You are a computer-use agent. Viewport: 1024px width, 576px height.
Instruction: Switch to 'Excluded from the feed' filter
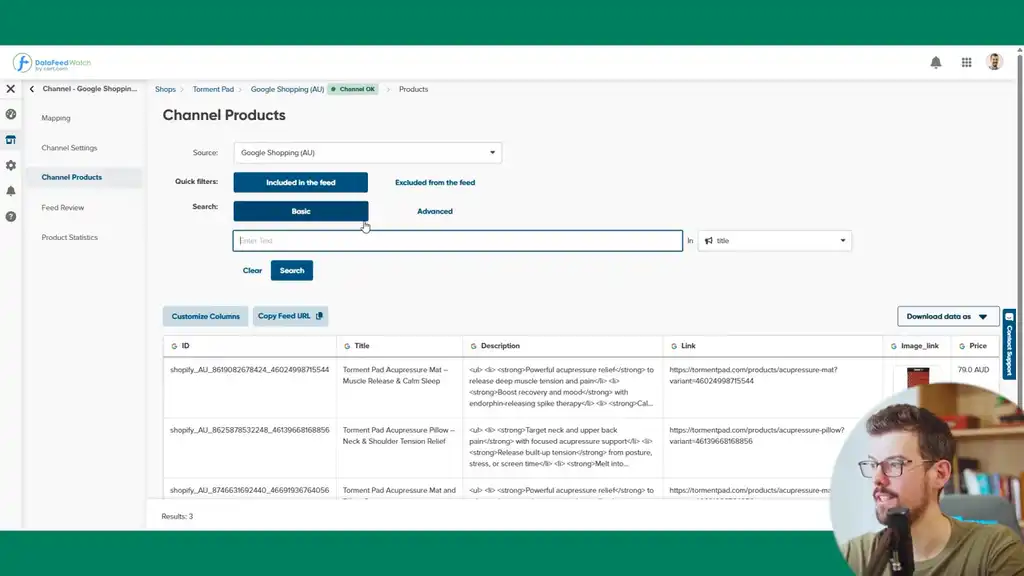(x=435, y=183)
